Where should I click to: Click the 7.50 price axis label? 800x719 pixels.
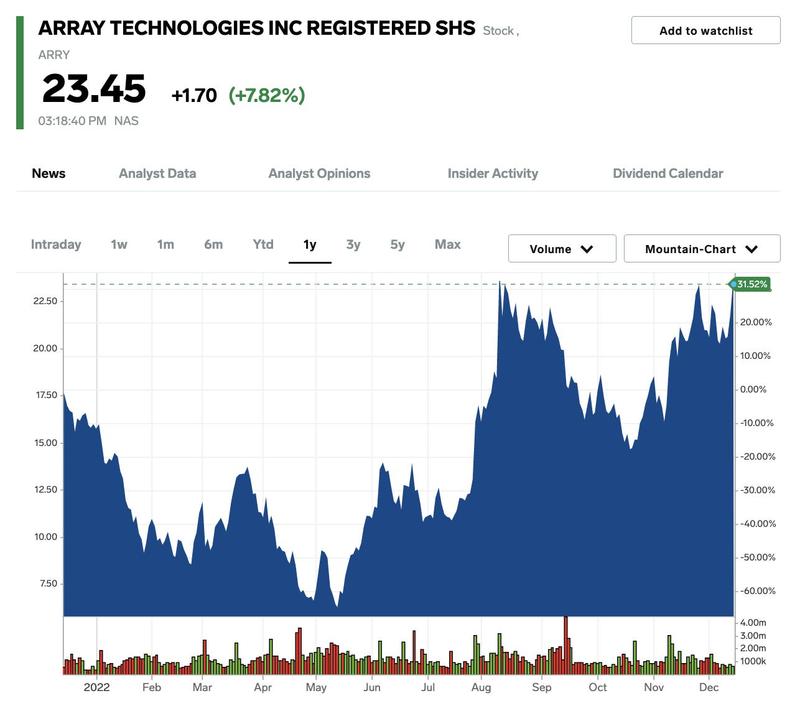point(48,583)
